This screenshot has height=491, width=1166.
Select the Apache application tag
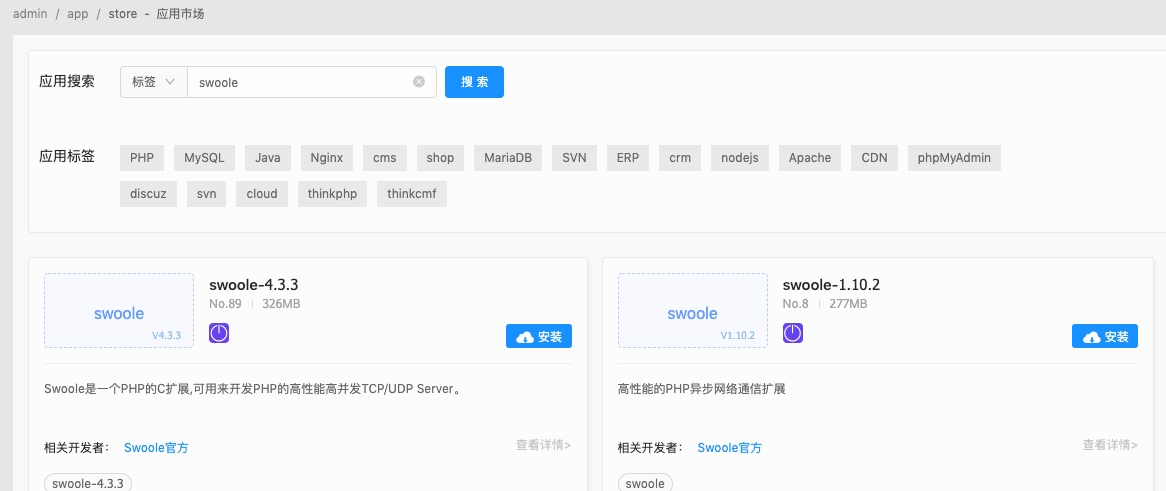[810, 158]
